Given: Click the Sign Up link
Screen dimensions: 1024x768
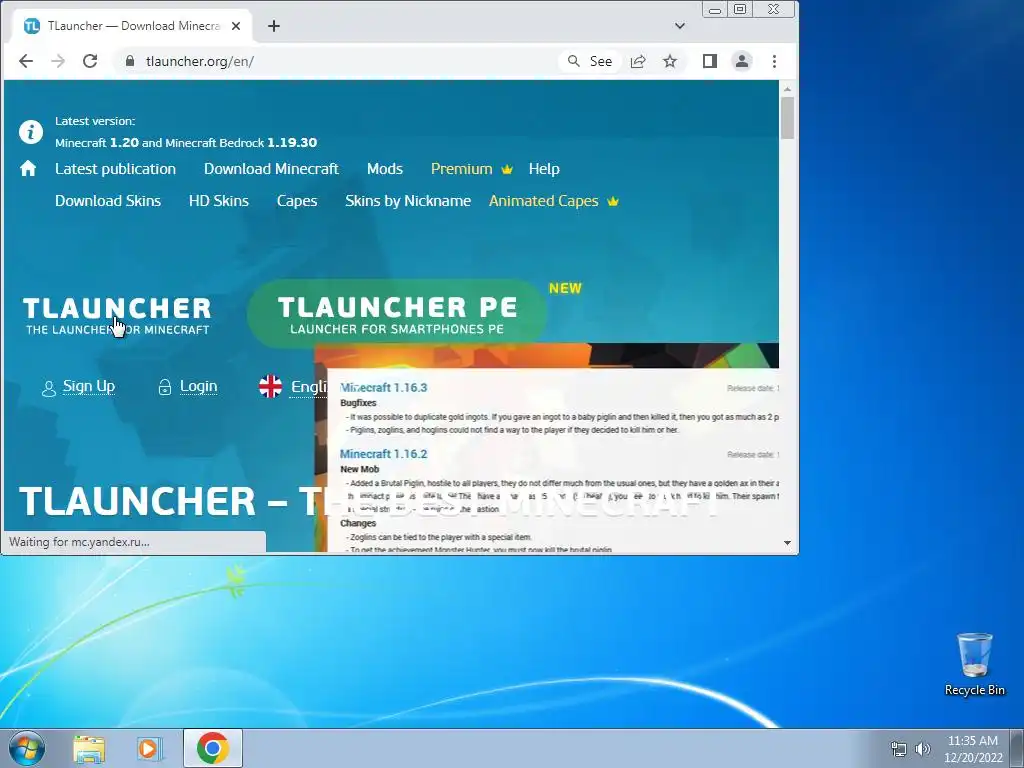Looking at the screenshot, I should coord(89,386).
